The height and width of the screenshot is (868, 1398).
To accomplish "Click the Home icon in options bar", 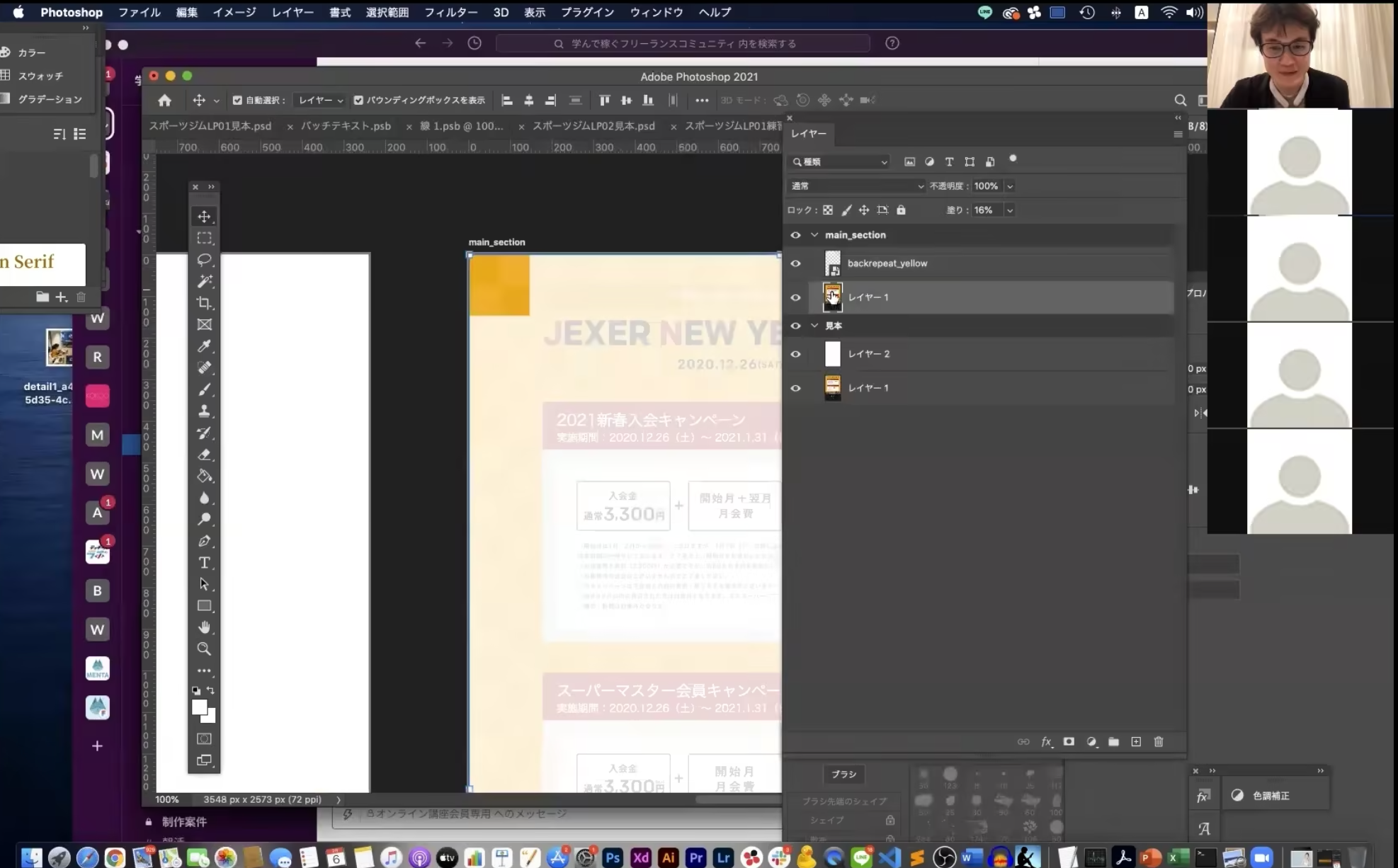I will (x=164, y=100).
